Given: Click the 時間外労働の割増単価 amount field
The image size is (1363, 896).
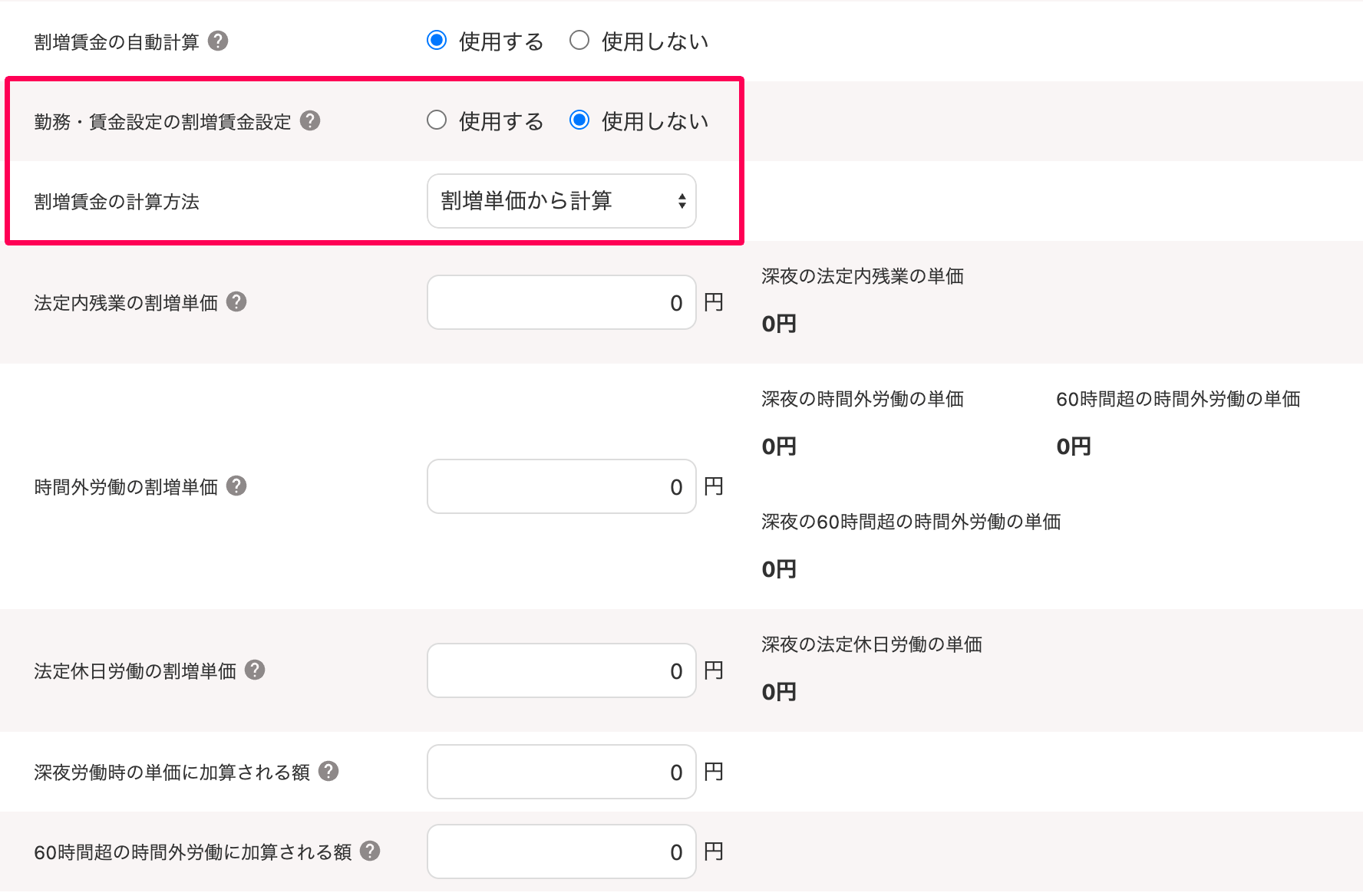Looking at the screenshot, I should (x=562, y=486).
